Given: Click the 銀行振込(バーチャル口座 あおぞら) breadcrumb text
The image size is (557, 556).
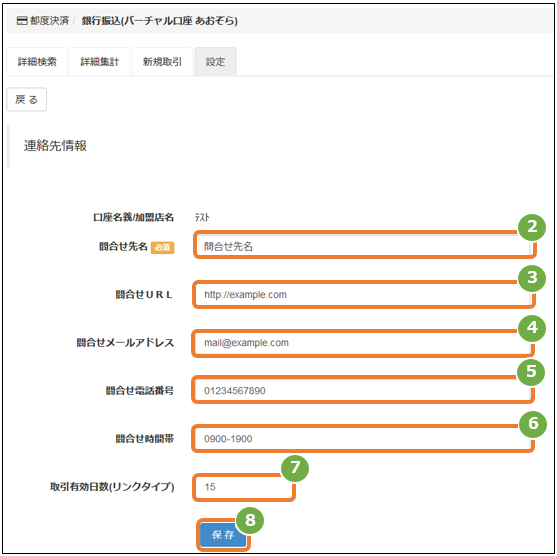Looking at the screenshot, I should (159, 21).
